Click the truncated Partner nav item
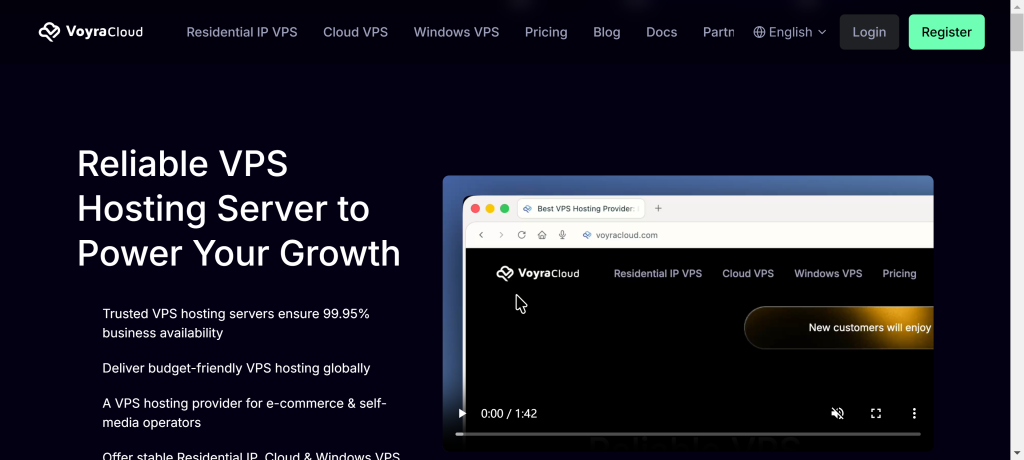The width and height of the screenshot is (1024, 460). click(718, 32)
